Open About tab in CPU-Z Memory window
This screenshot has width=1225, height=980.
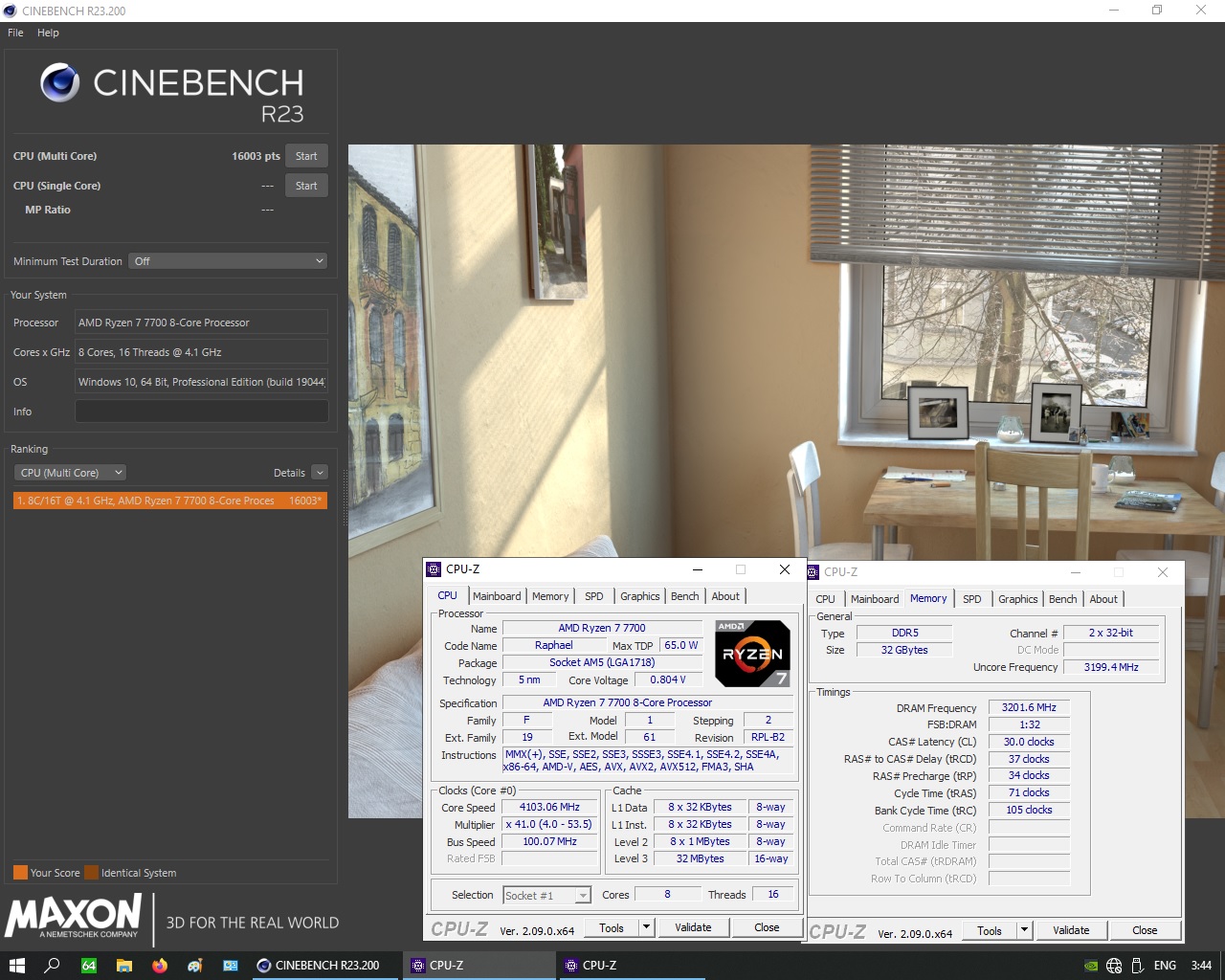(1103, 599)
